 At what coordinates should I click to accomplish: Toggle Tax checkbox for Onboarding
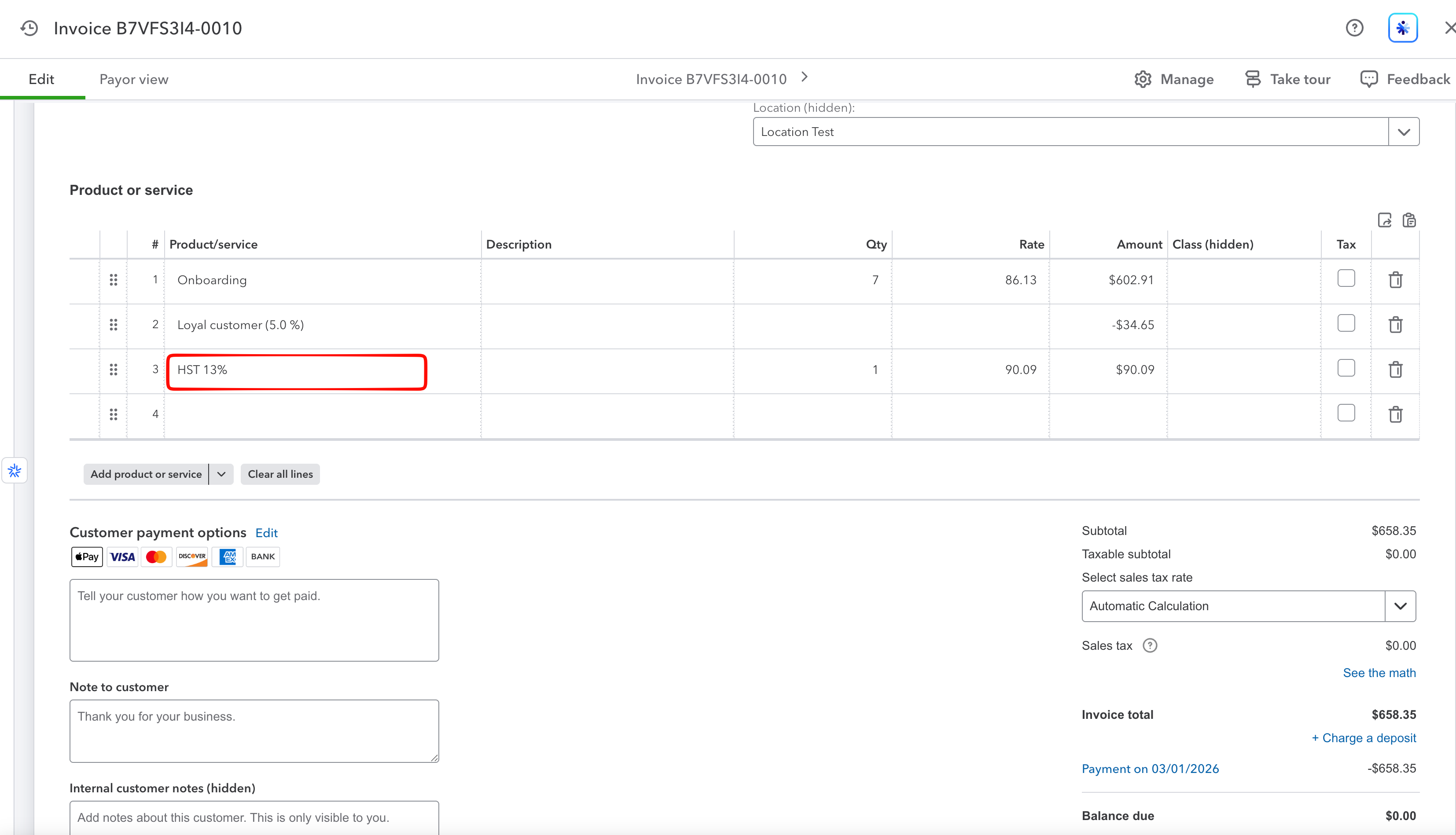pos(1346,278)
